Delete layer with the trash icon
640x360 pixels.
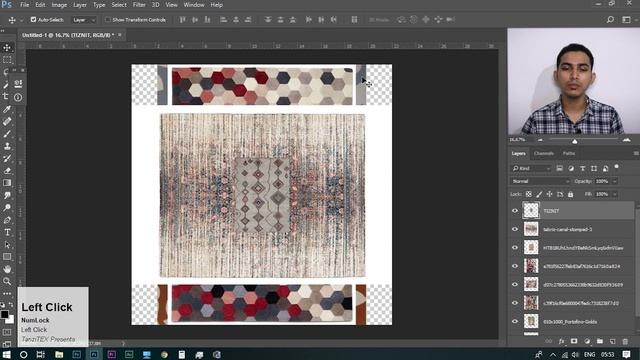625,341
